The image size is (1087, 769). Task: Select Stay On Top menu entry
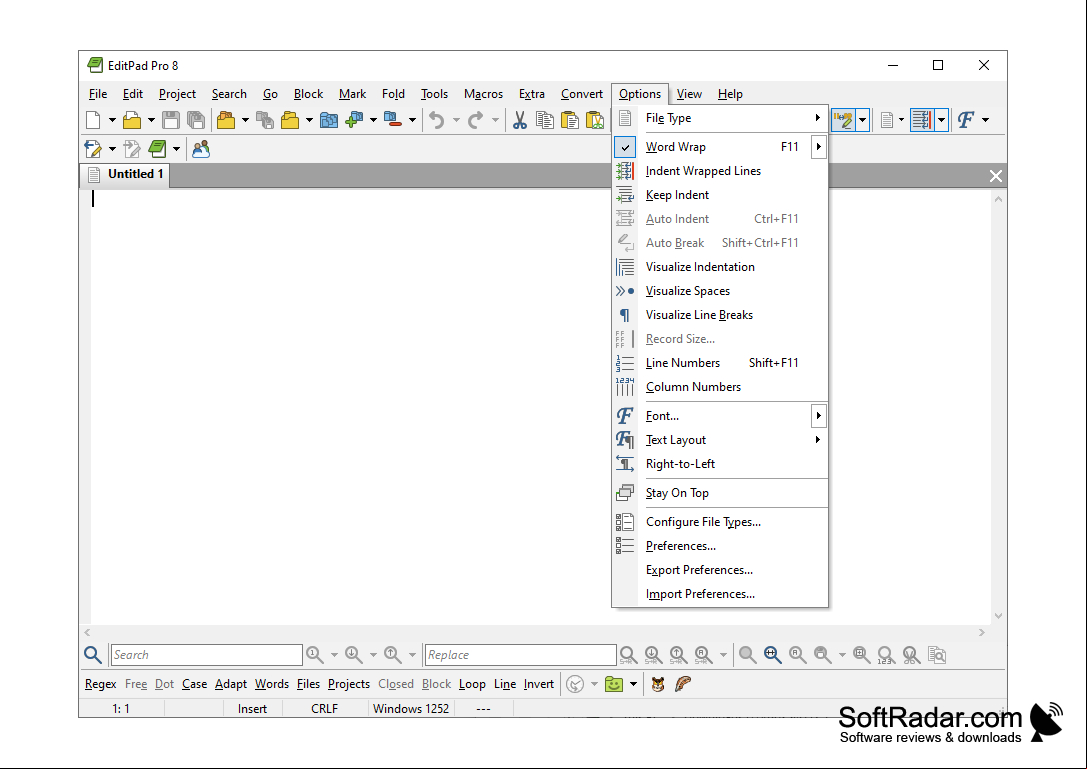tap(720, 493)
